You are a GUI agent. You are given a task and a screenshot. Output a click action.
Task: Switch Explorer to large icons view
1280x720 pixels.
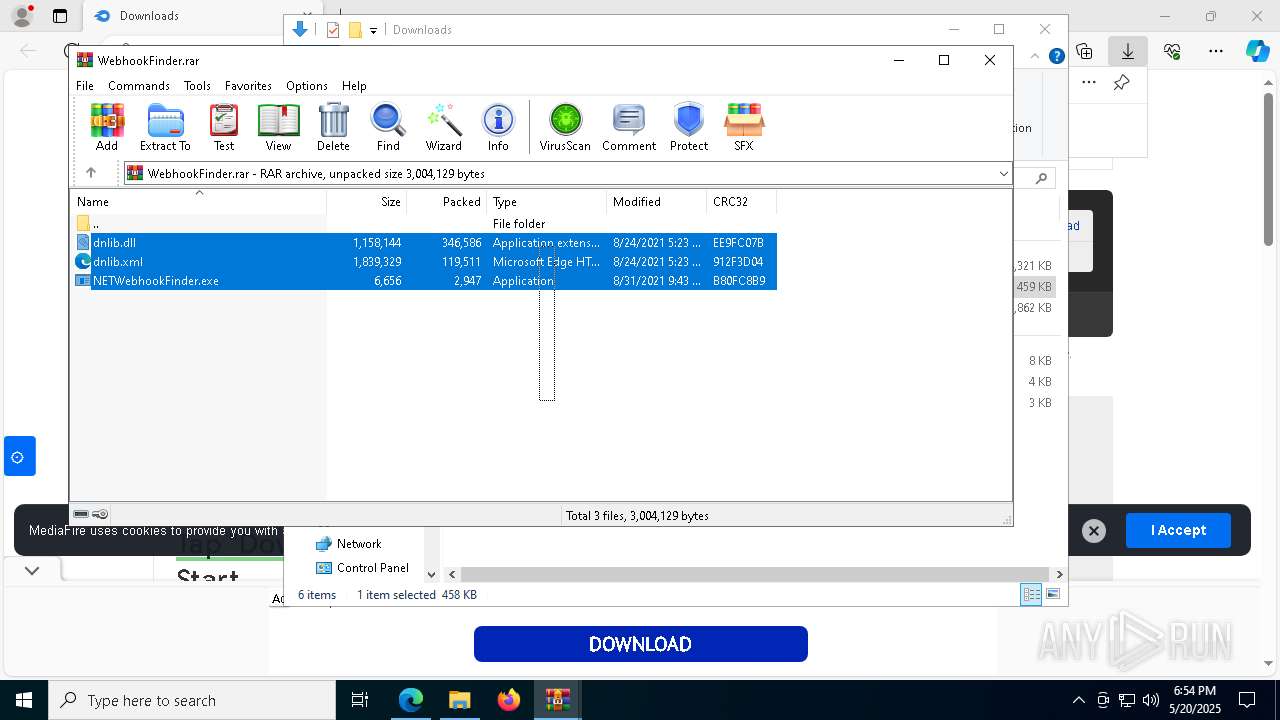pos(1053,595)
